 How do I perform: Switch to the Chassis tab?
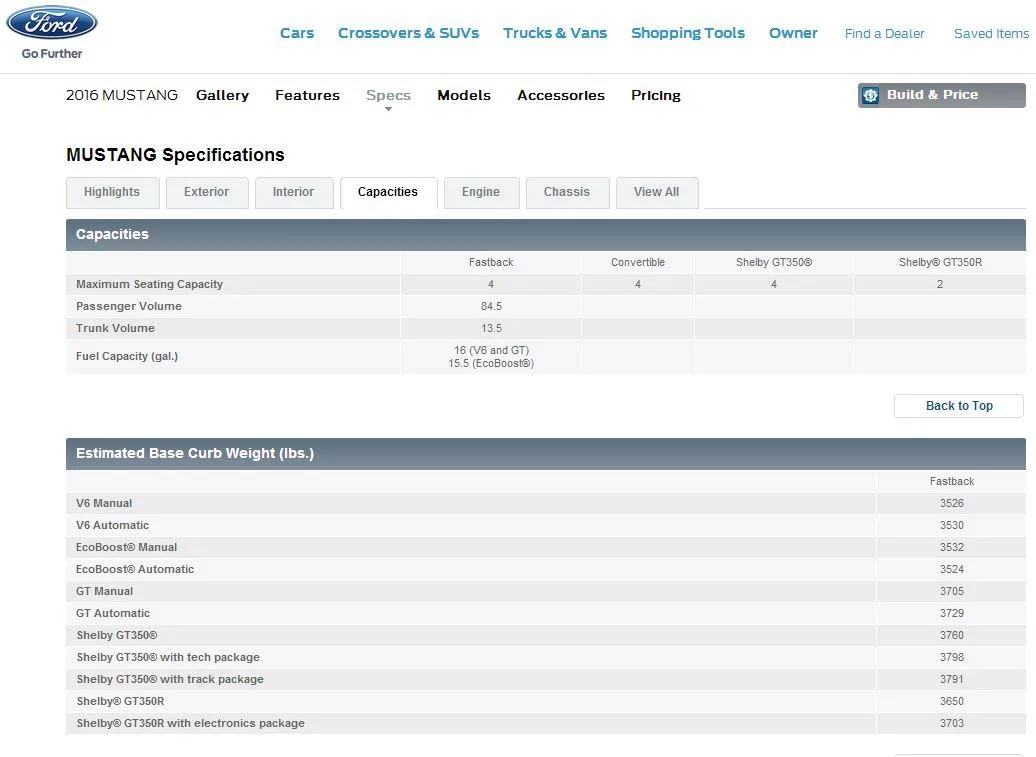point(568,192)
